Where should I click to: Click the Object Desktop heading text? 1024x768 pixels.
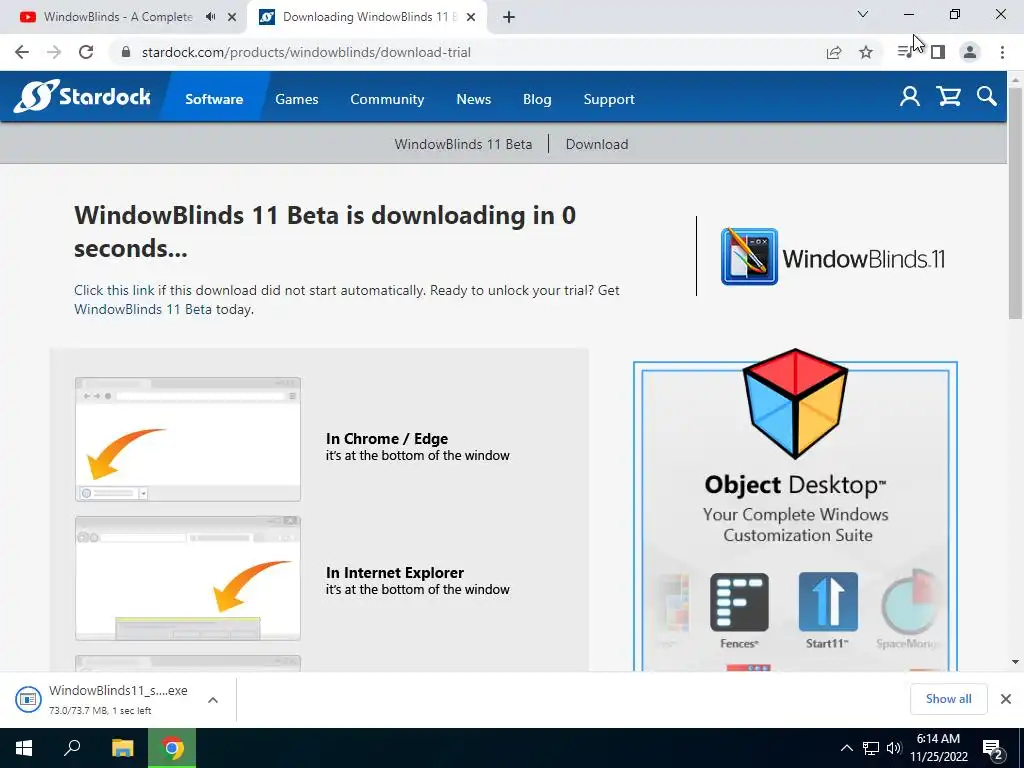point(795,485)
